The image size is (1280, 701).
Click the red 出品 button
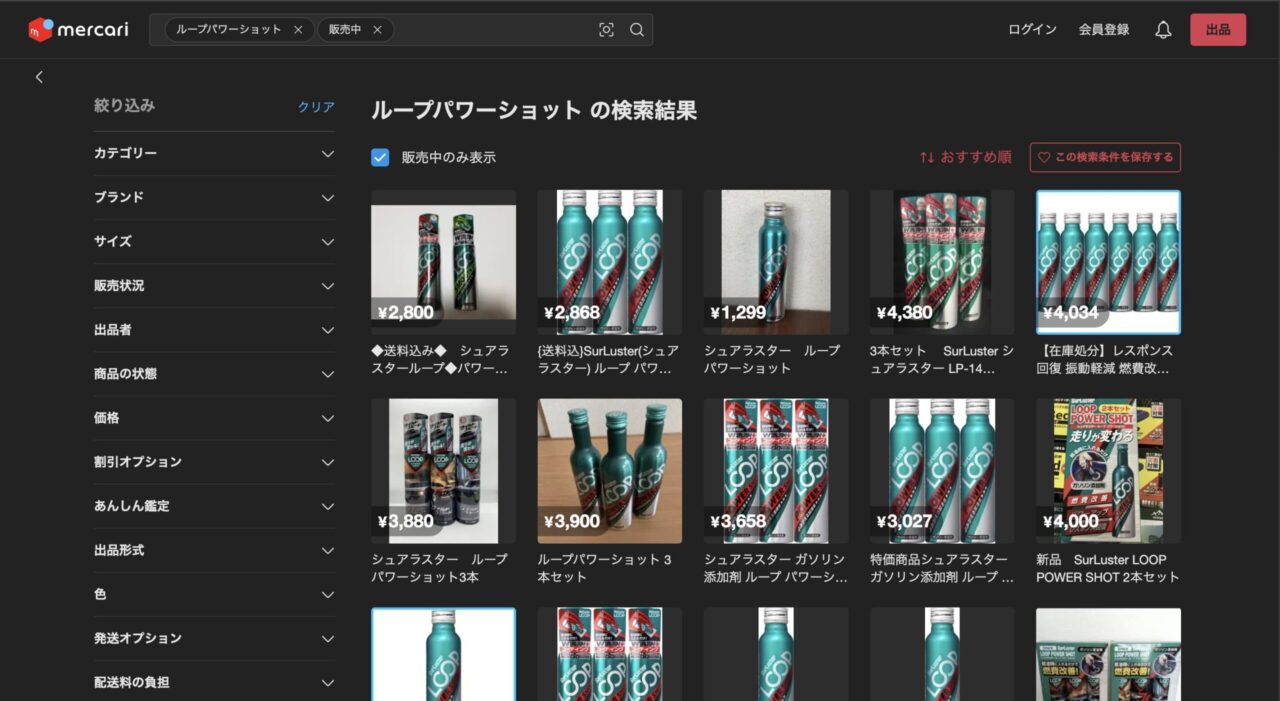[x=1218, y=30]
